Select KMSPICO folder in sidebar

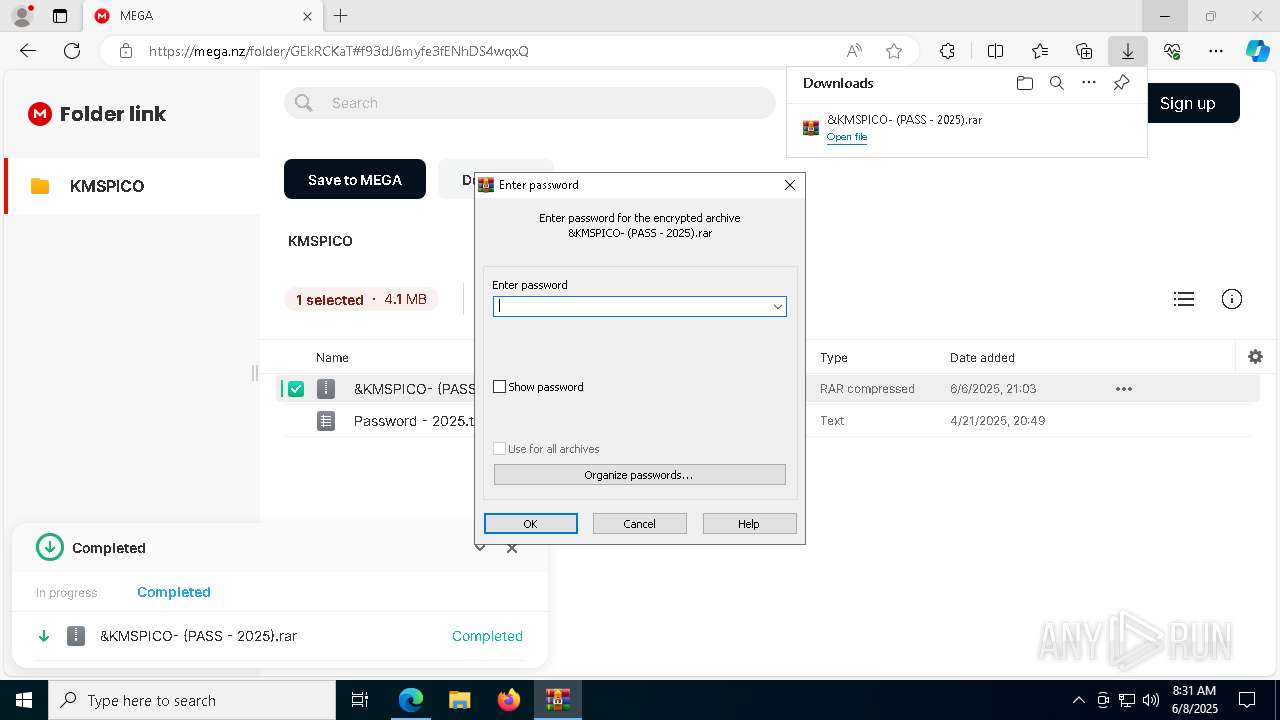coord(132,186)
